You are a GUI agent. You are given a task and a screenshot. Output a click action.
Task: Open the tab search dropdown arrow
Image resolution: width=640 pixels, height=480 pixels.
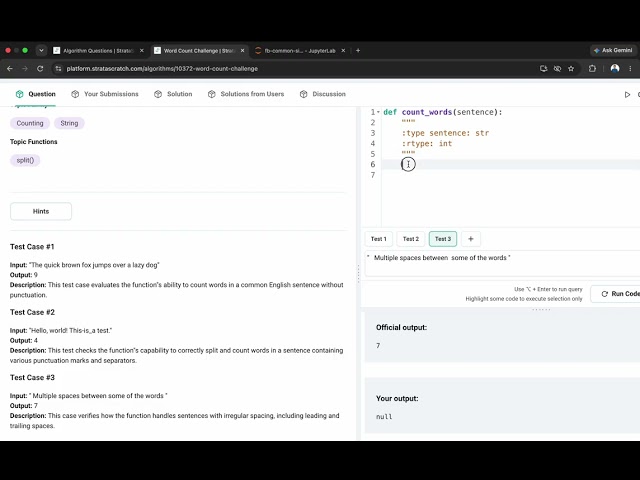[41, 51]
